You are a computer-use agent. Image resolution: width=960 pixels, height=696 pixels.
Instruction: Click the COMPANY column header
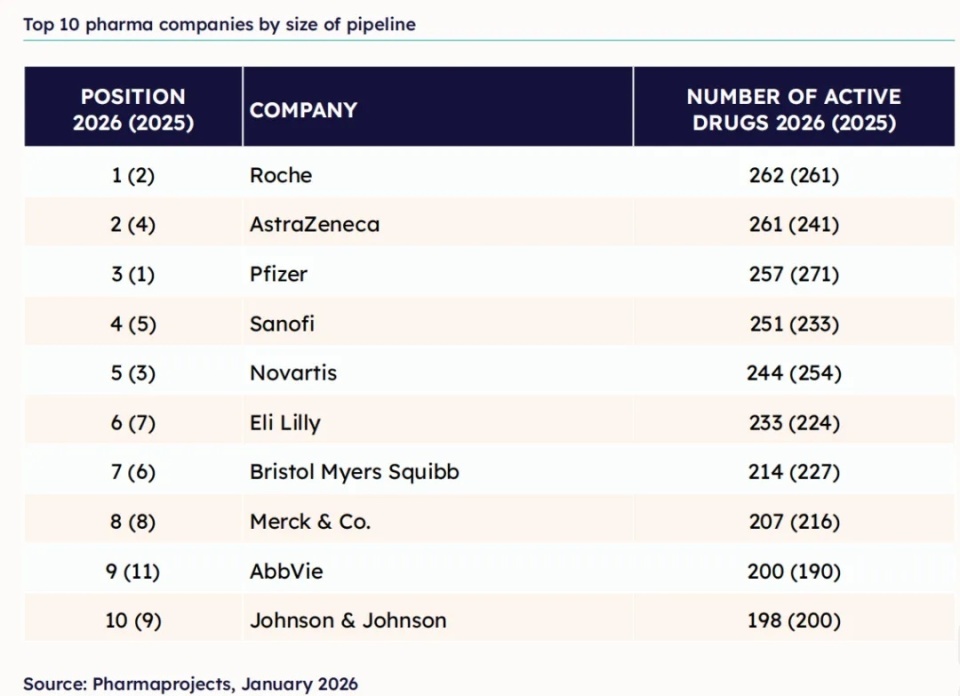(303, 110)
